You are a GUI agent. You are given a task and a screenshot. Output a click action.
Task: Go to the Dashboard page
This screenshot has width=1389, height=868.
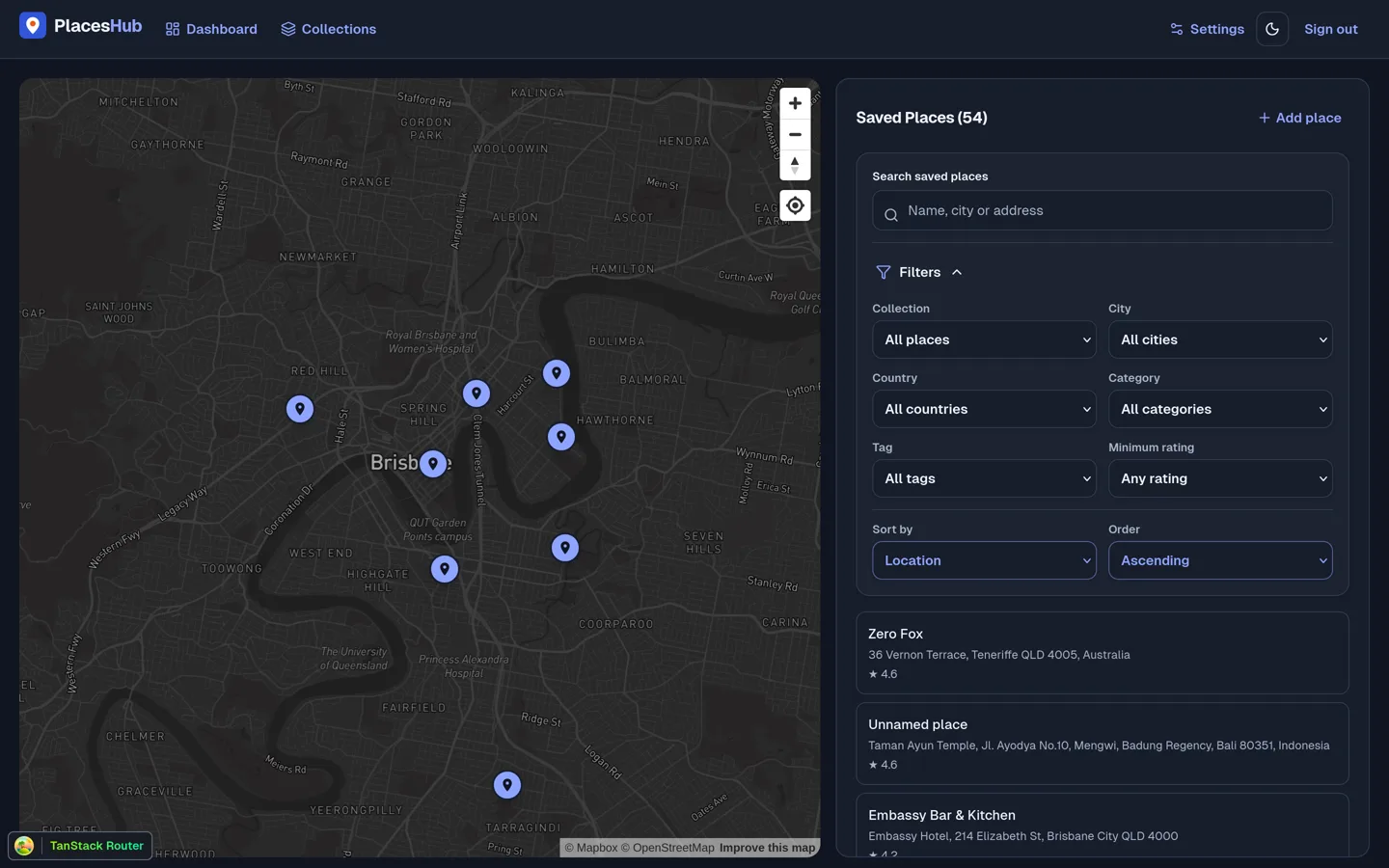211,29
